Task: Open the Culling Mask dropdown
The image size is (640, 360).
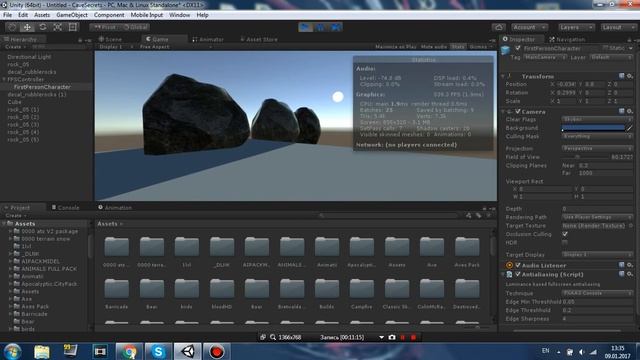Action: pos(597,136)
